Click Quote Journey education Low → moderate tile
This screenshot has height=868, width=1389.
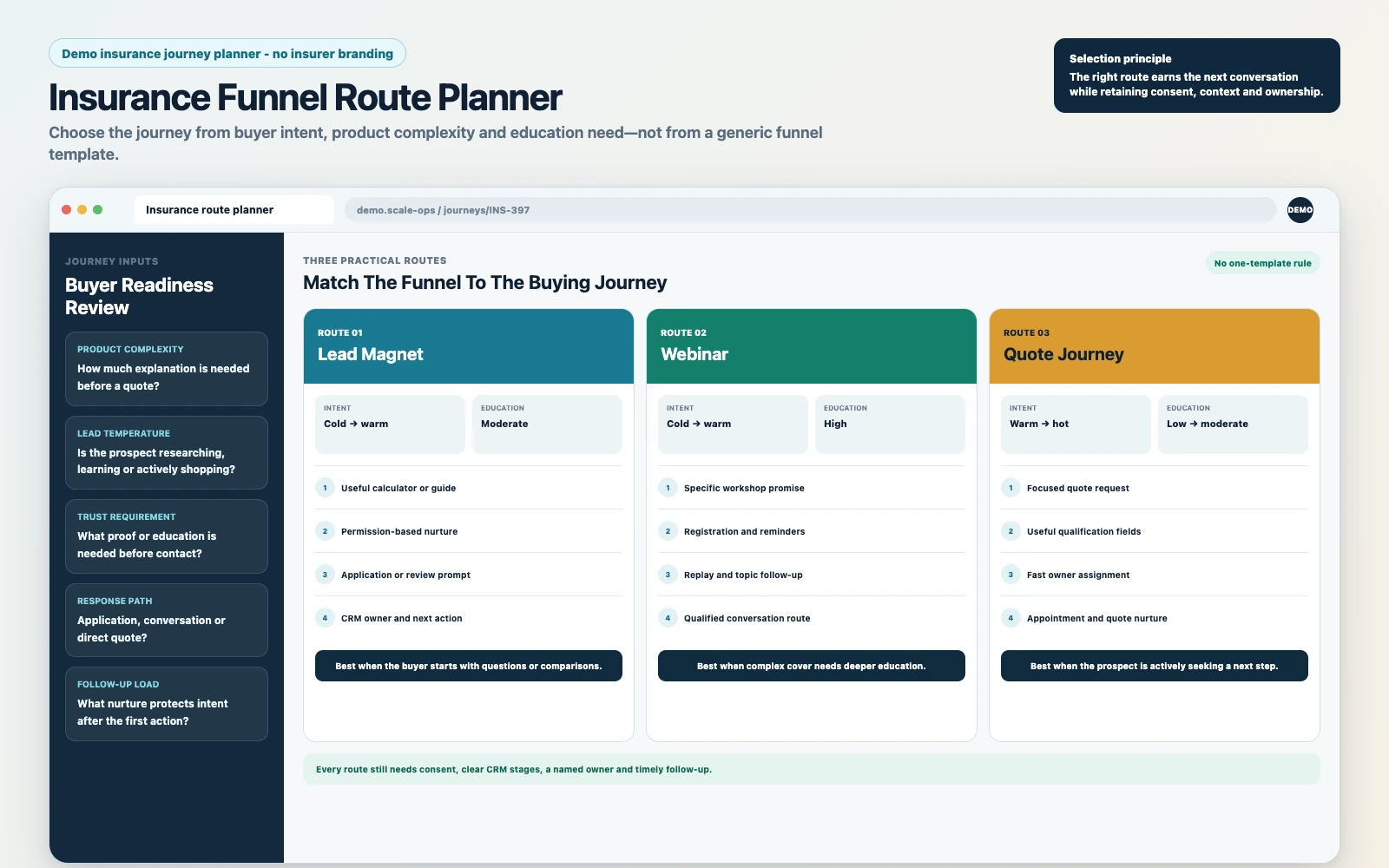[1233, 424]
